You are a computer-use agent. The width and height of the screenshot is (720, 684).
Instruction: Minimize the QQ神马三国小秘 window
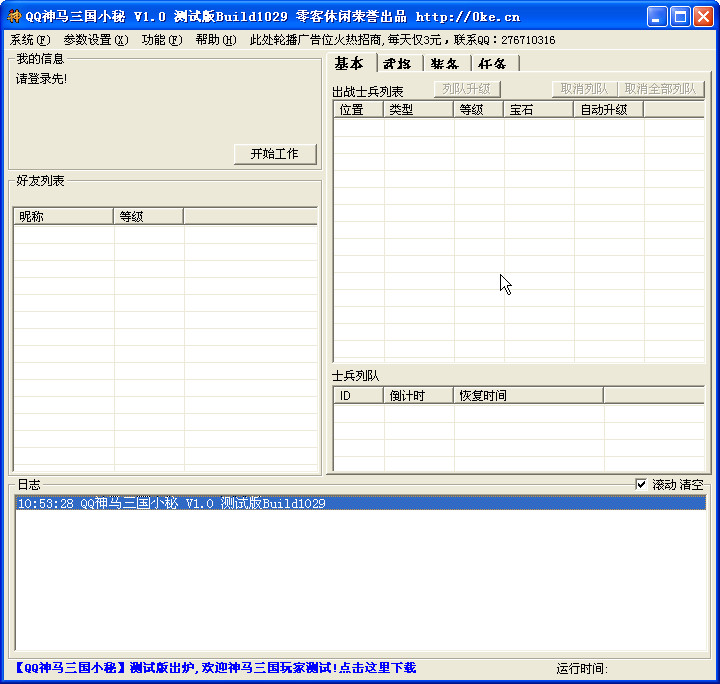coord(657,17)
